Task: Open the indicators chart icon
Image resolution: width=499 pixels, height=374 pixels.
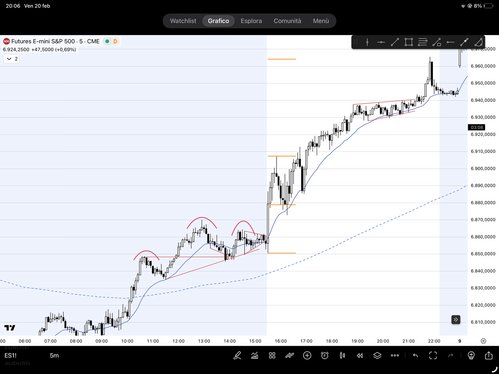Action: pyautogui.click(x=254, y=356)
